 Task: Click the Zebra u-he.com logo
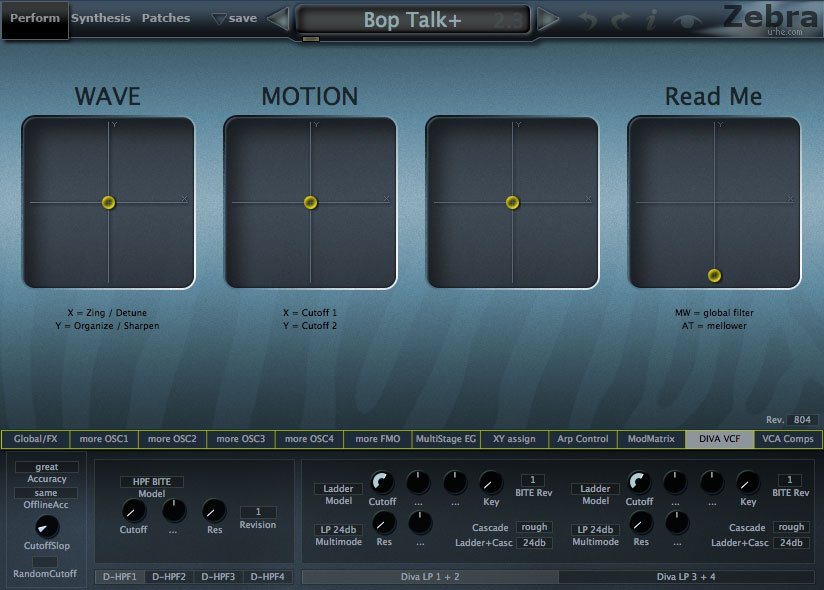[770, 19]
